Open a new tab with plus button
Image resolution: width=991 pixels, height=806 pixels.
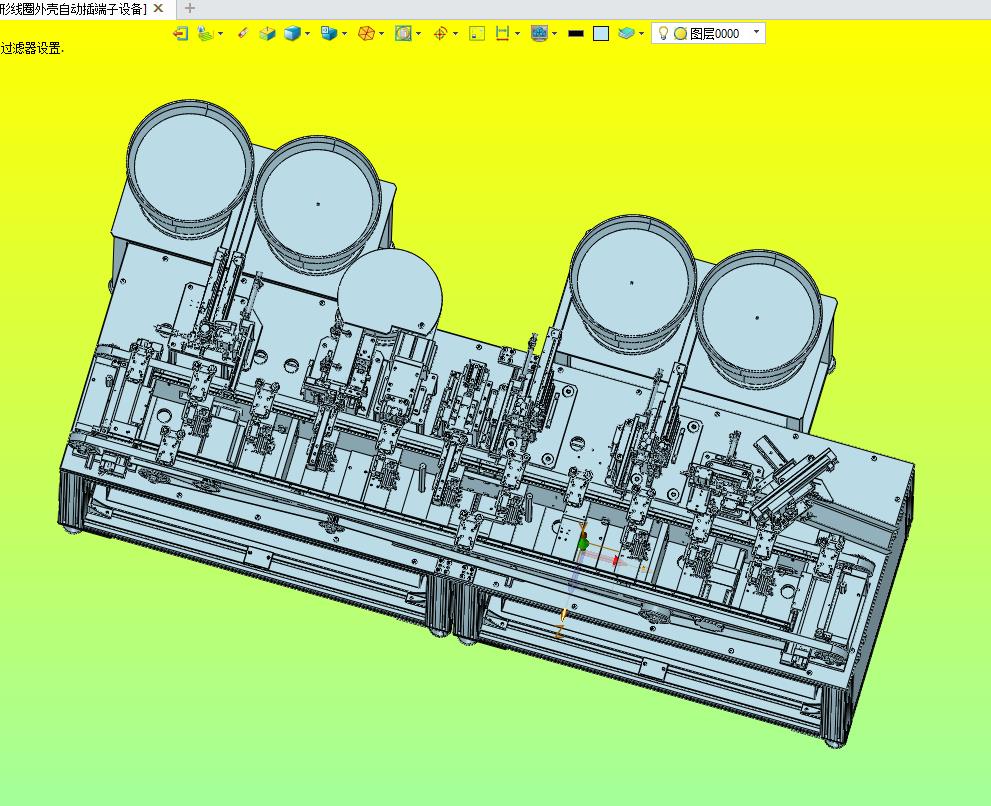pyautogui.click(x=190, y=9)
